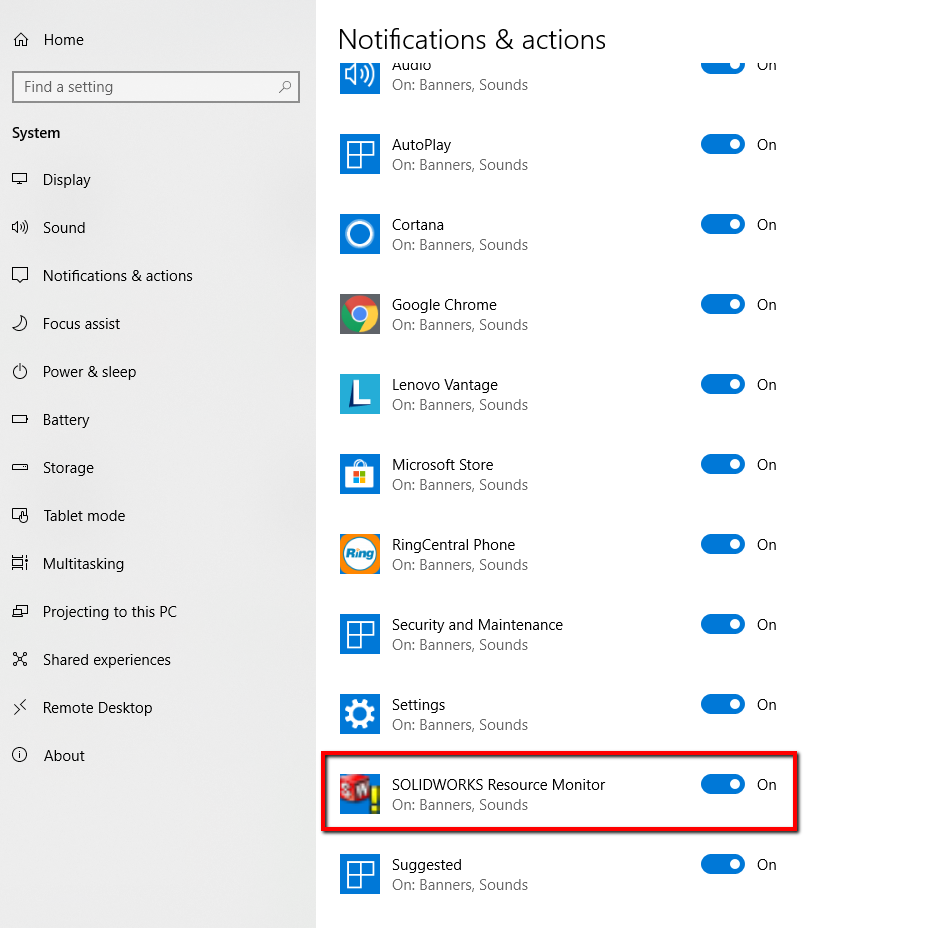The height and width of the screenshot is (928, 926).
Task: Click the SOLIDWORKS Resource Monitor icon
Action: point(359,794)
